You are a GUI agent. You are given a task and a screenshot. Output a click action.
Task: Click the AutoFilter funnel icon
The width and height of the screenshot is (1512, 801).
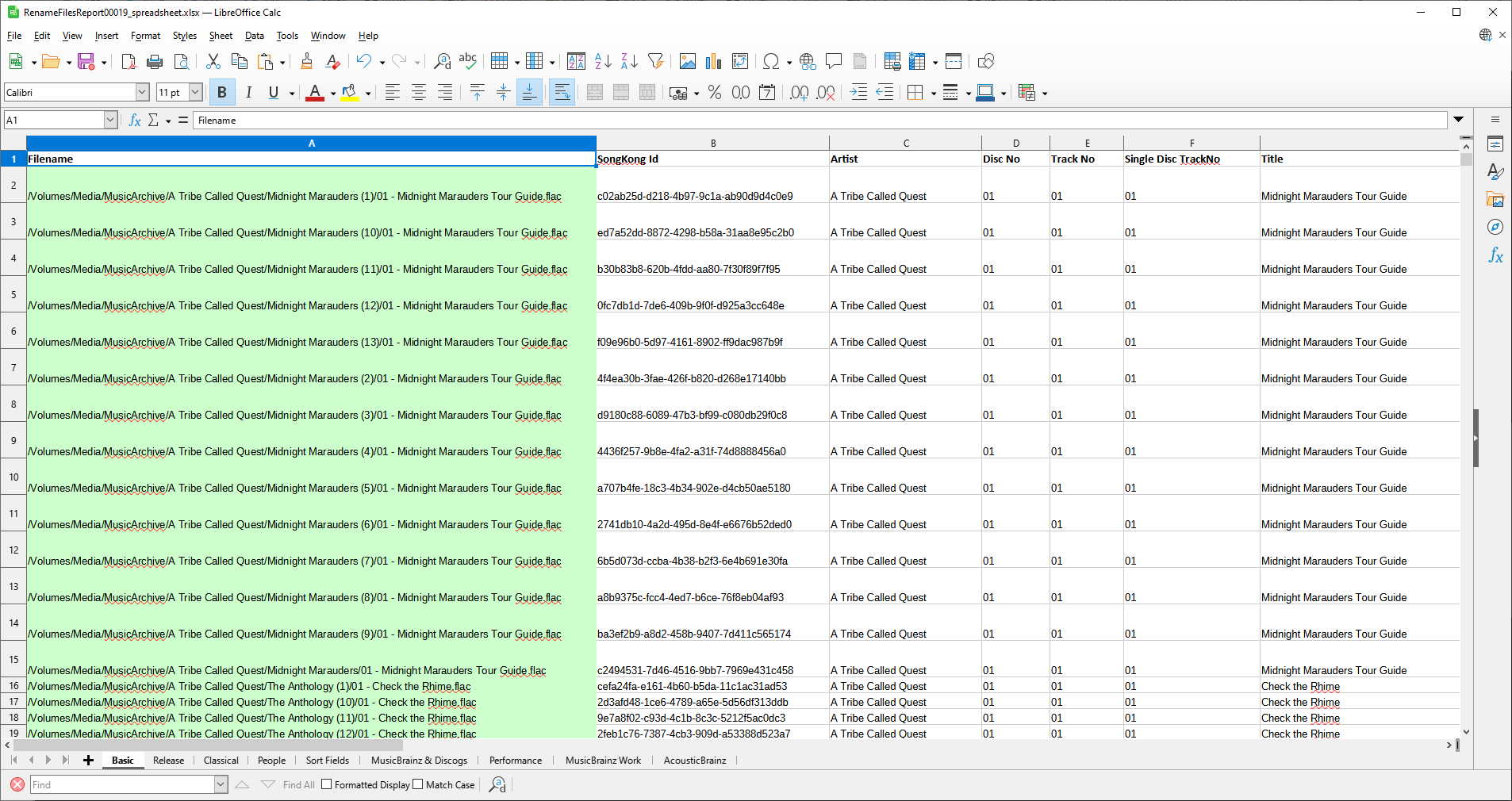point(655,62)
